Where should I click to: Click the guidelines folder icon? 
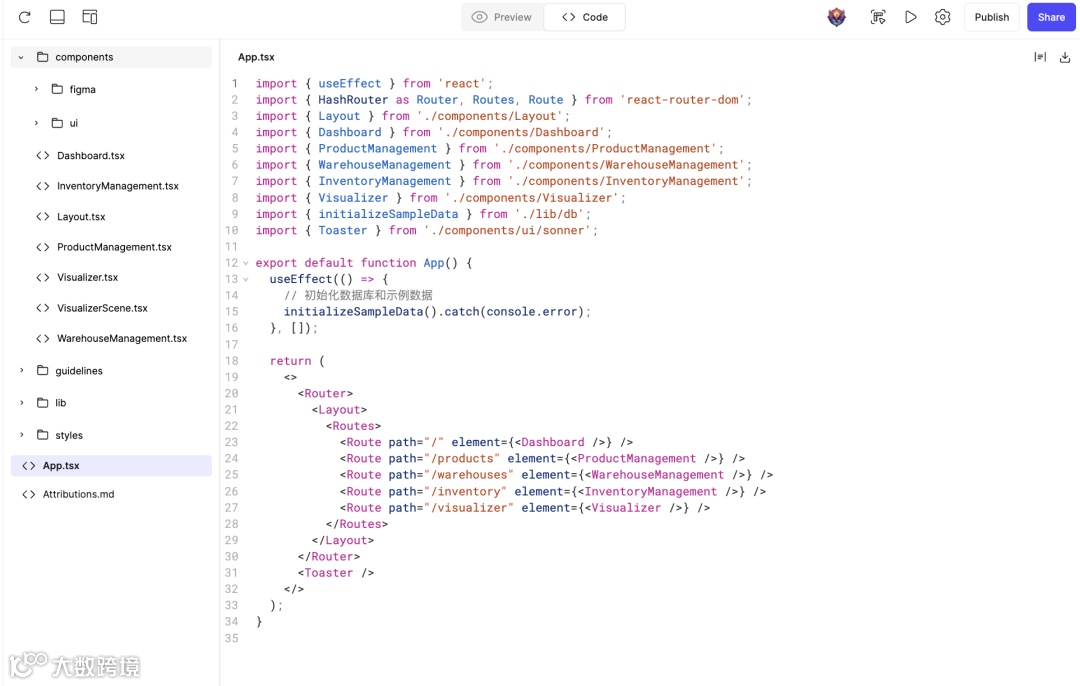[43, 371]
